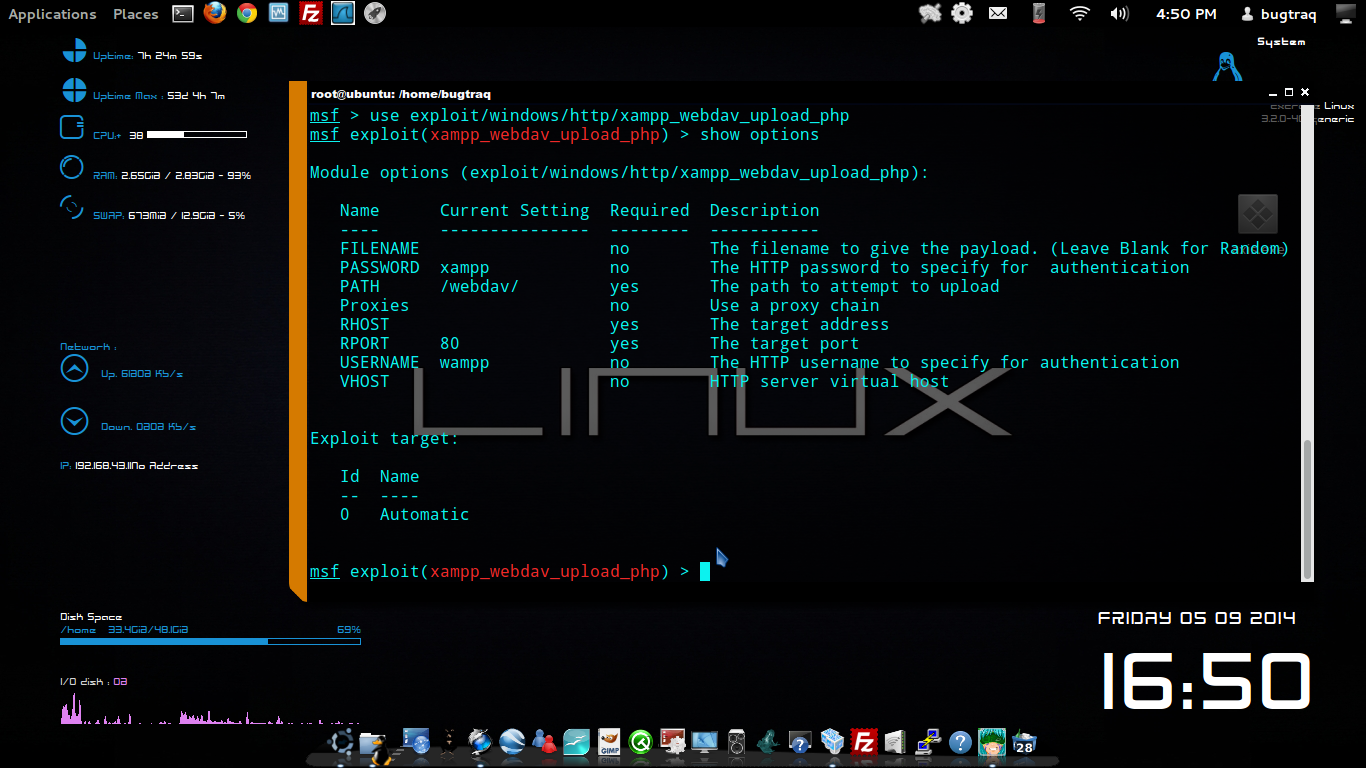Screen dimensions: 1366x768
Task: Click the Automatic exploit target name
Action: [425, 514]
